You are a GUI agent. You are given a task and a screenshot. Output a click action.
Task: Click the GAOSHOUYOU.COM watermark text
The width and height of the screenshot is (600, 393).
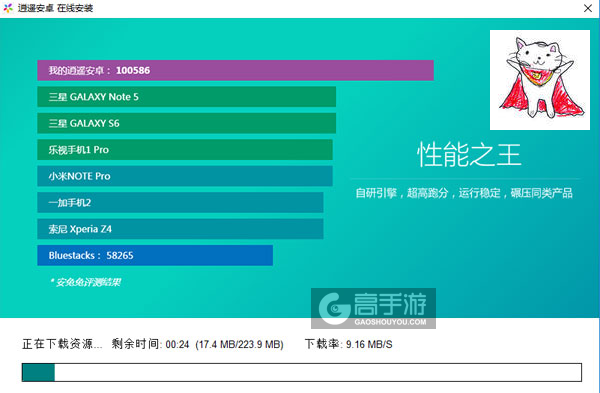point(390,322)
